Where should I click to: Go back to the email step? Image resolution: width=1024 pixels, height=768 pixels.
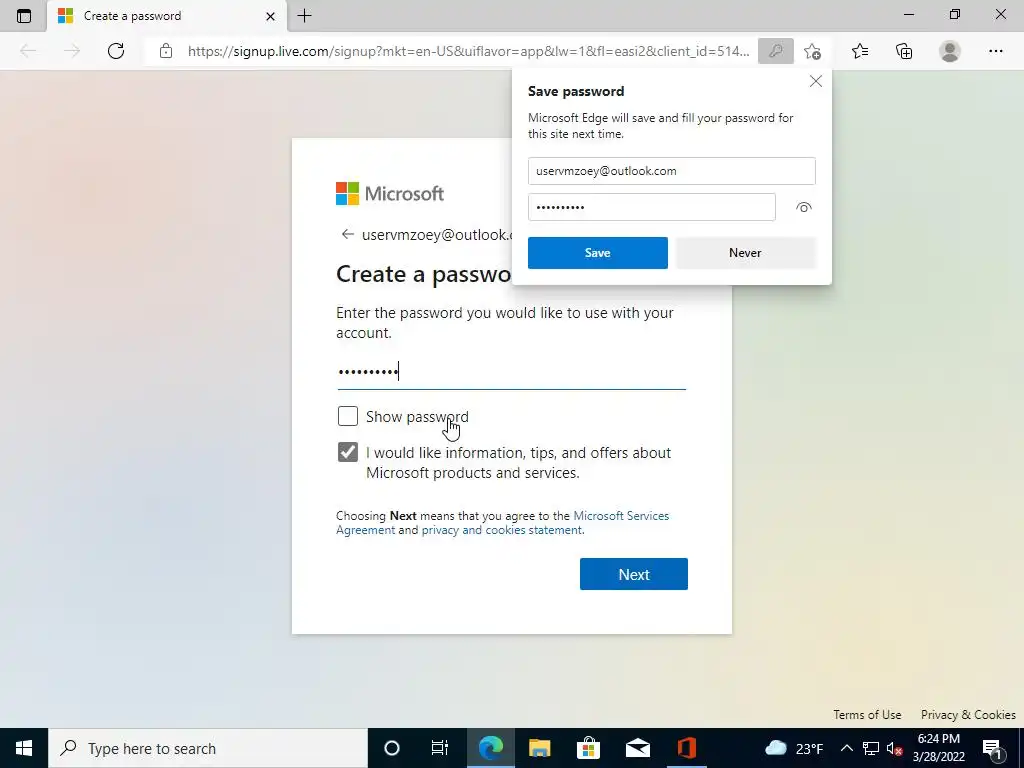point(347,234)
